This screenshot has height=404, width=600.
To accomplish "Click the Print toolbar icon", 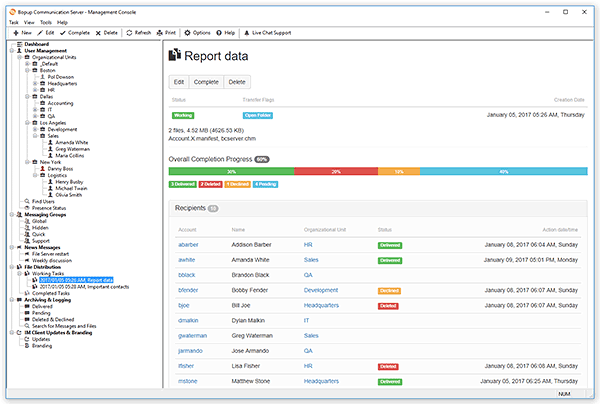I will click(x=160, y=33).
